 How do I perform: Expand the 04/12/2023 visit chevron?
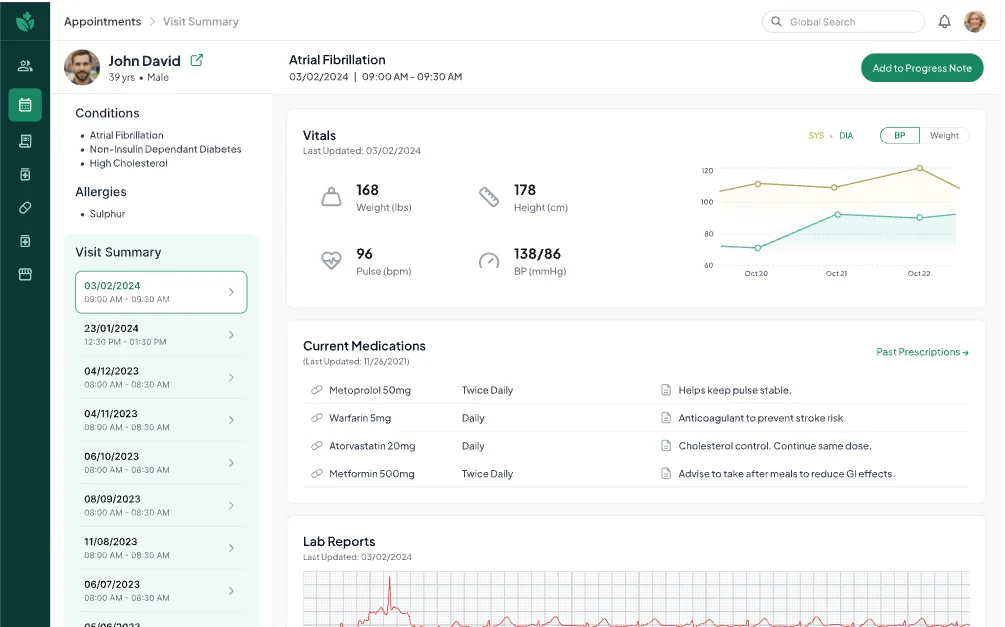231,378
